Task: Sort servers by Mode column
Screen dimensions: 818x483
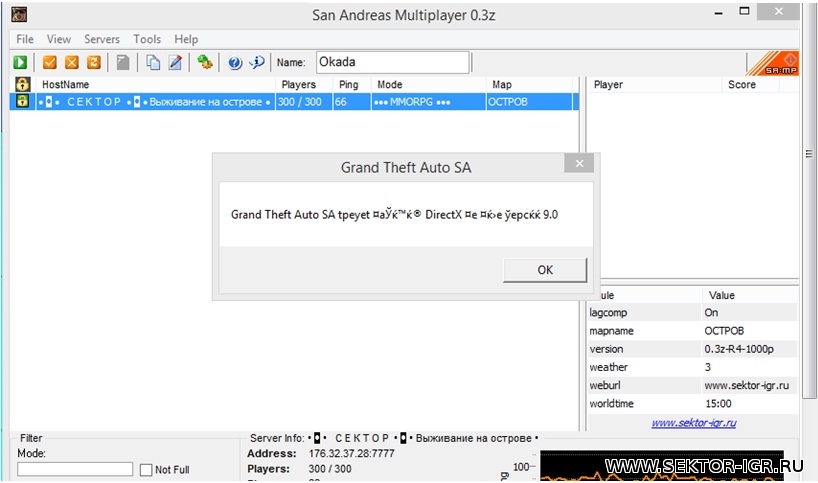Action: click(x=428, y=84)
